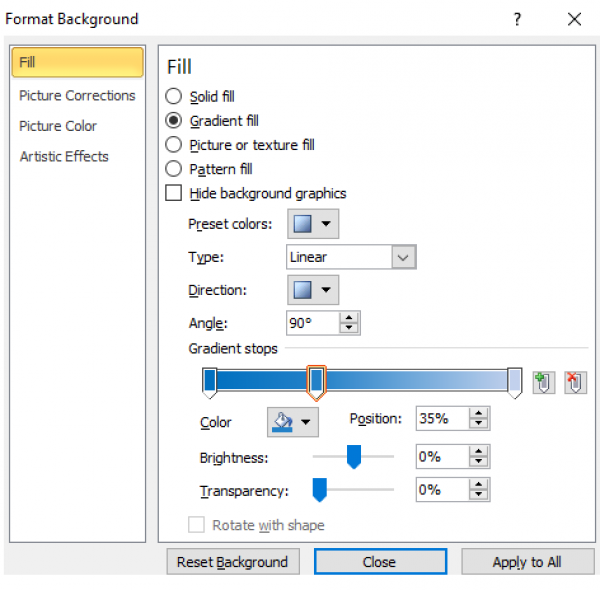
Task: Select the Solid fill option
Action: click(x=174, y=97)
